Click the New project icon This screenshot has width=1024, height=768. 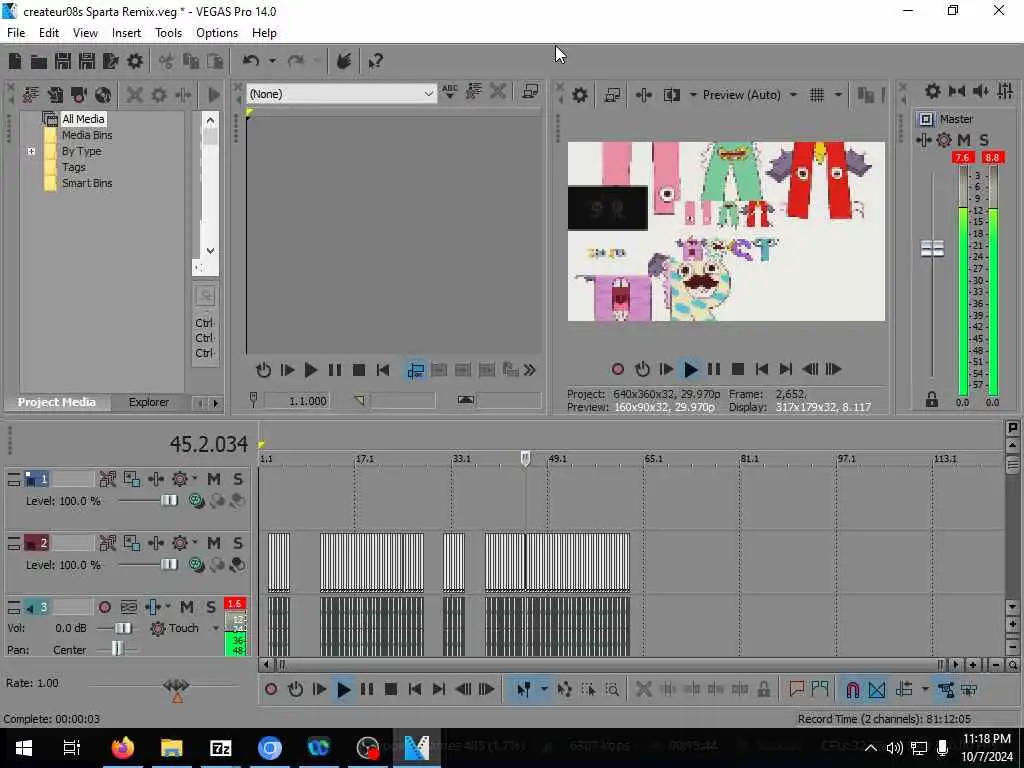click(14, 61)
